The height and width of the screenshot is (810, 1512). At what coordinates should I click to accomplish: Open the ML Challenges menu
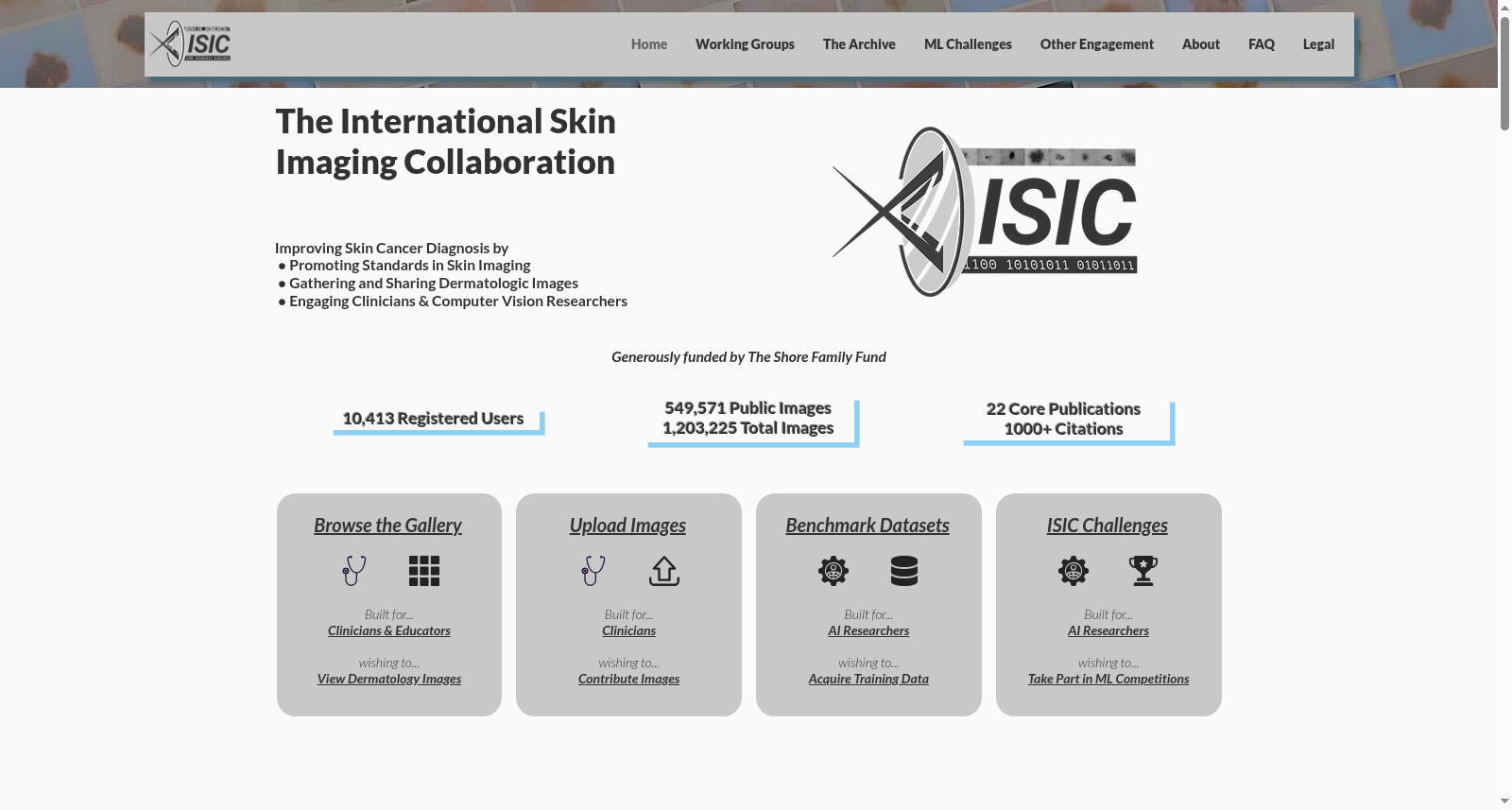[968, 44]
